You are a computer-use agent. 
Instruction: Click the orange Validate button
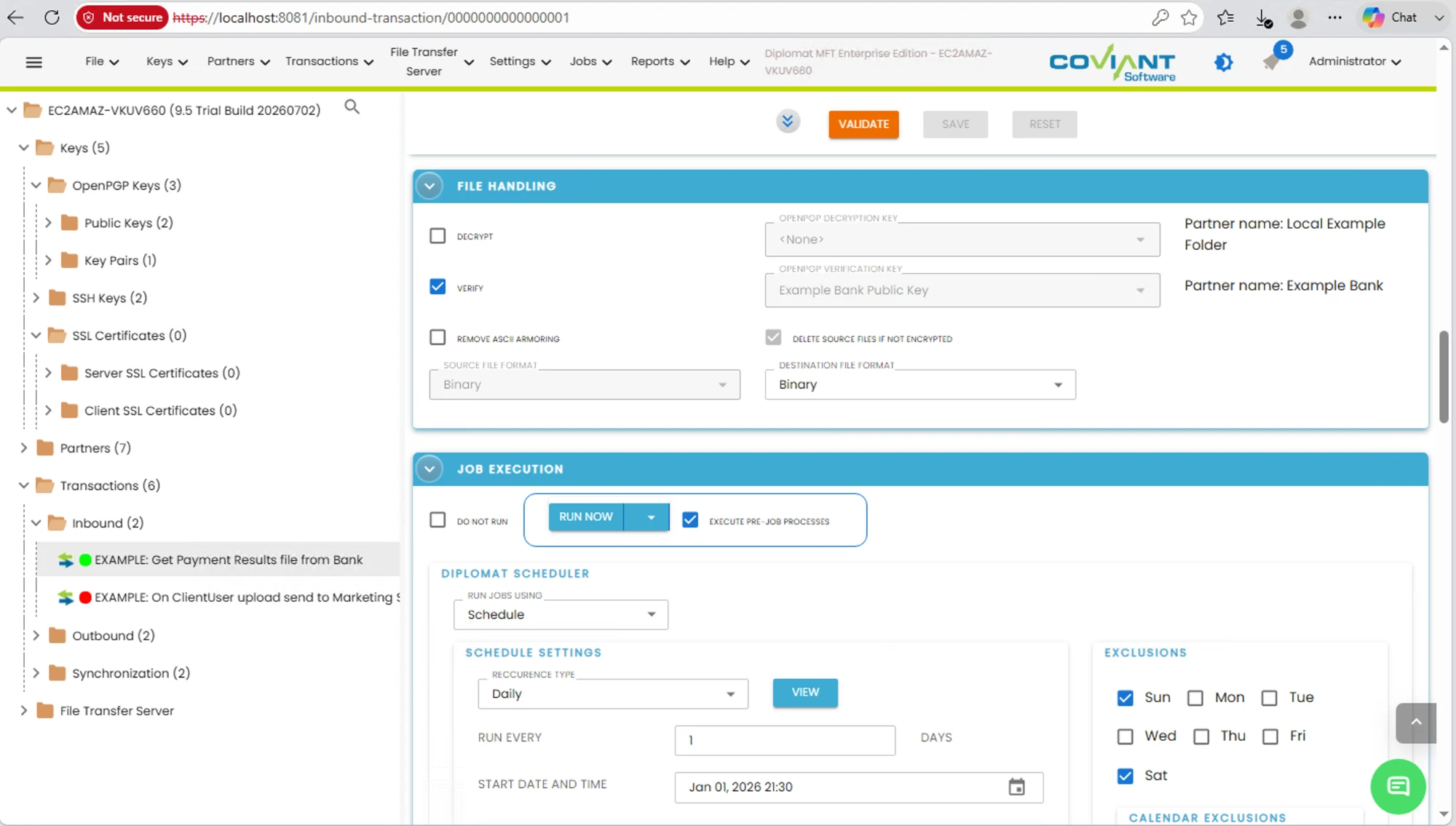pos(863,124)
